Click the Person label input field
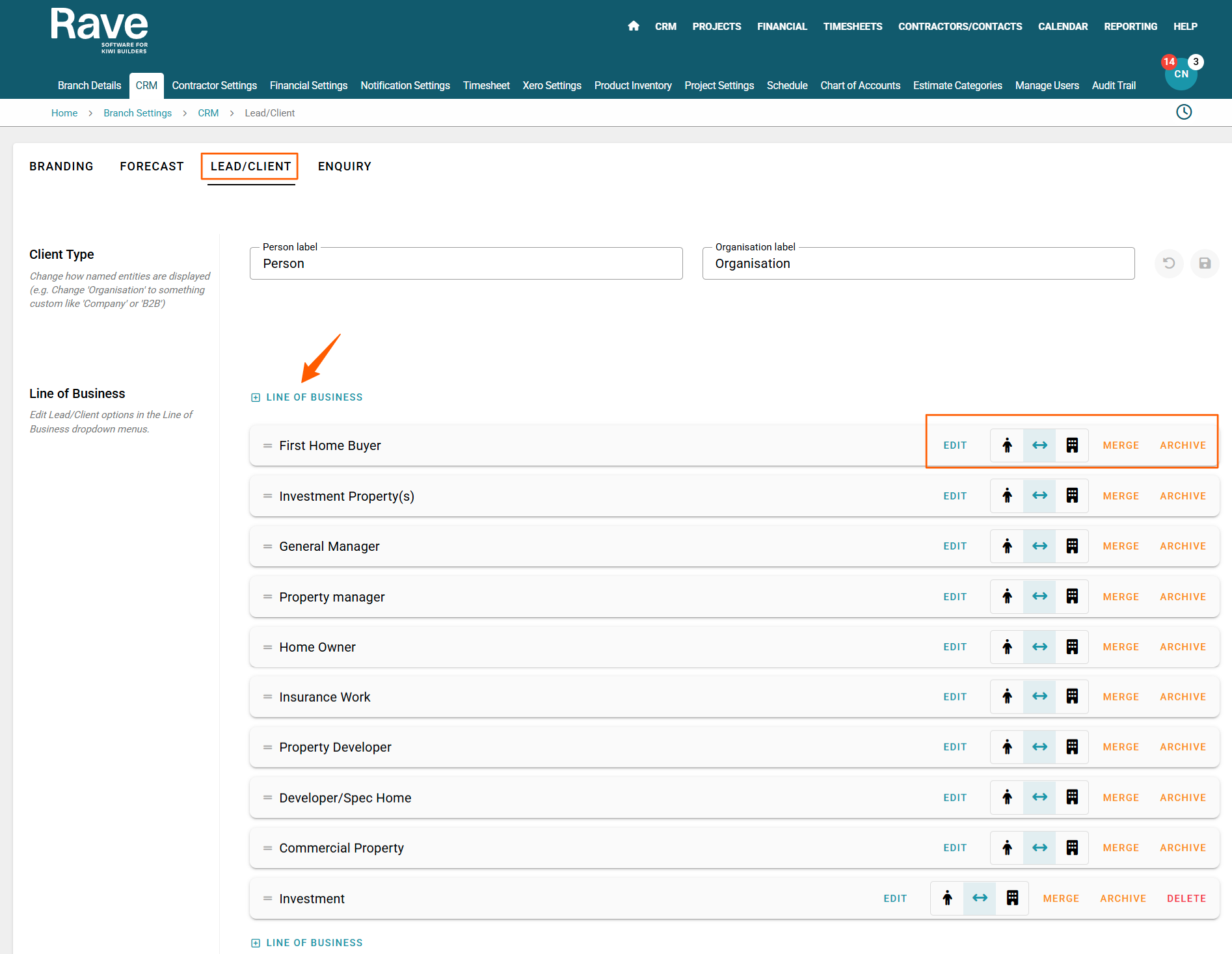The width and height of the screenshot is (1232, 954). [x=466, y=263]
